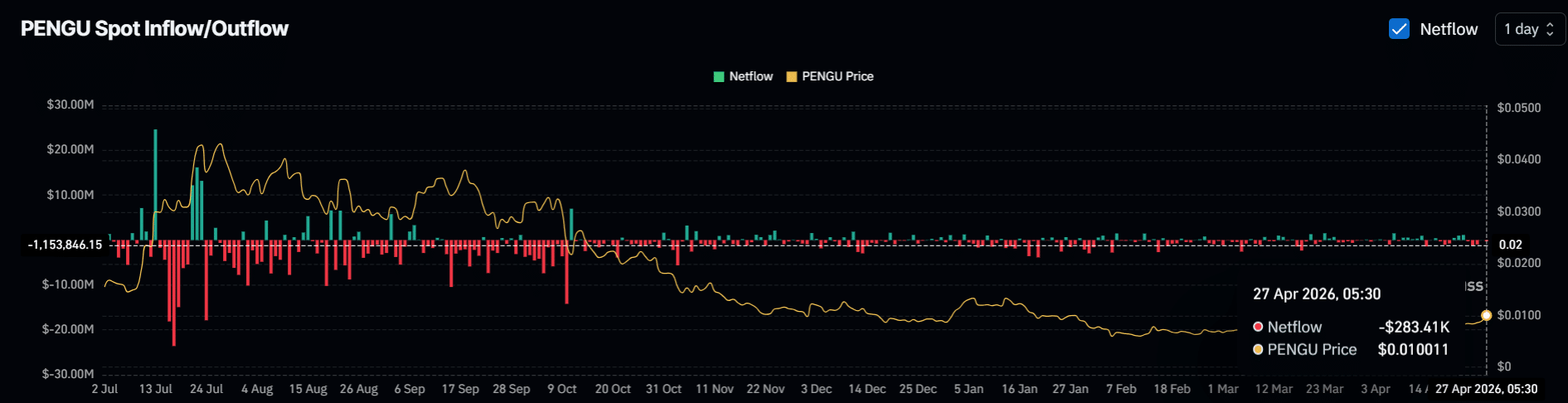Click the 24 Jul x-axis label
The image size is (1568, 403).
click(206, 389)
